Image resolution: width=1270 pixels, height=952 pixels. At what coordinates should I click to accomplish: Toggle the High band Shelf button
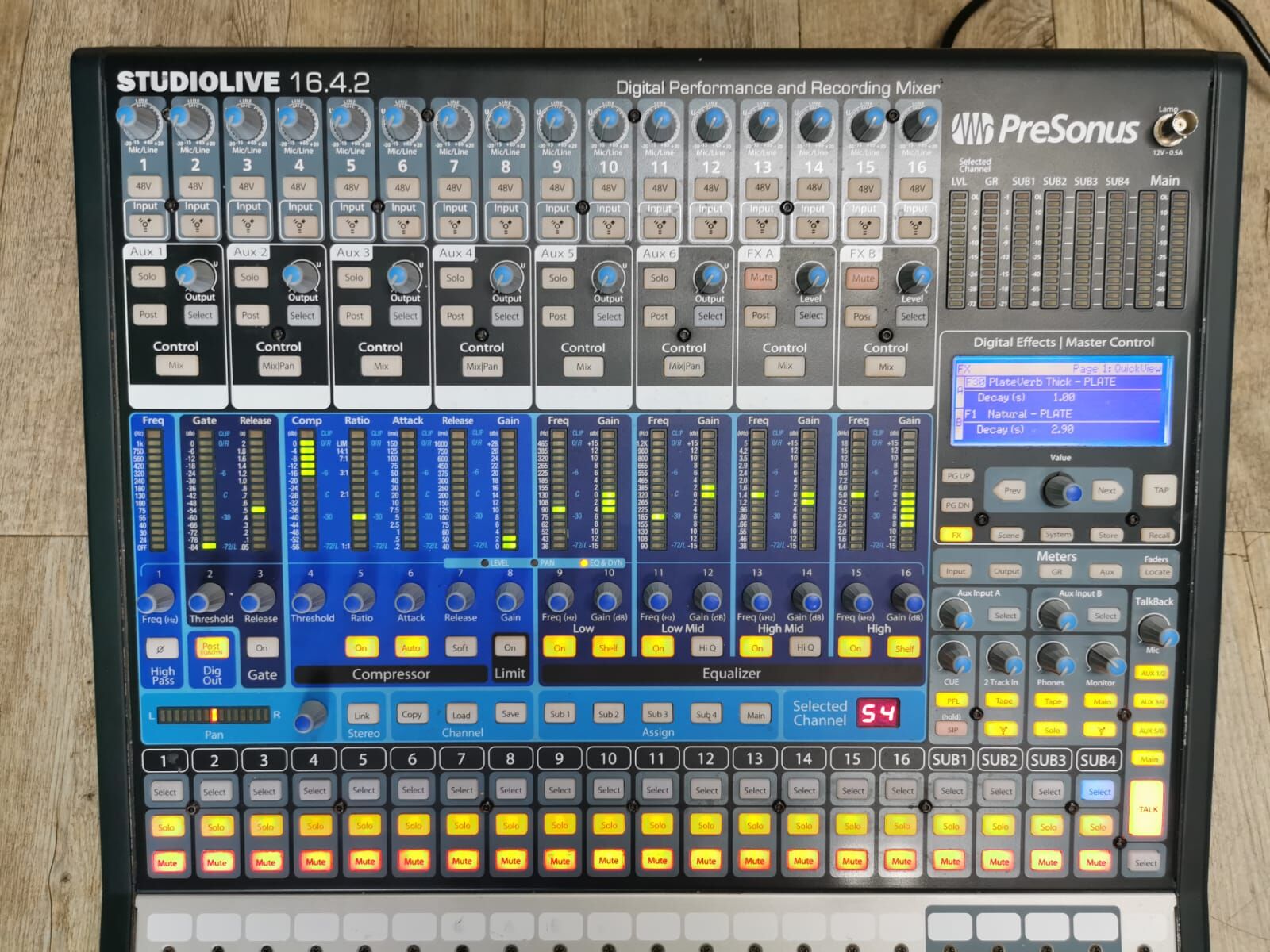[x=905, y=648]
